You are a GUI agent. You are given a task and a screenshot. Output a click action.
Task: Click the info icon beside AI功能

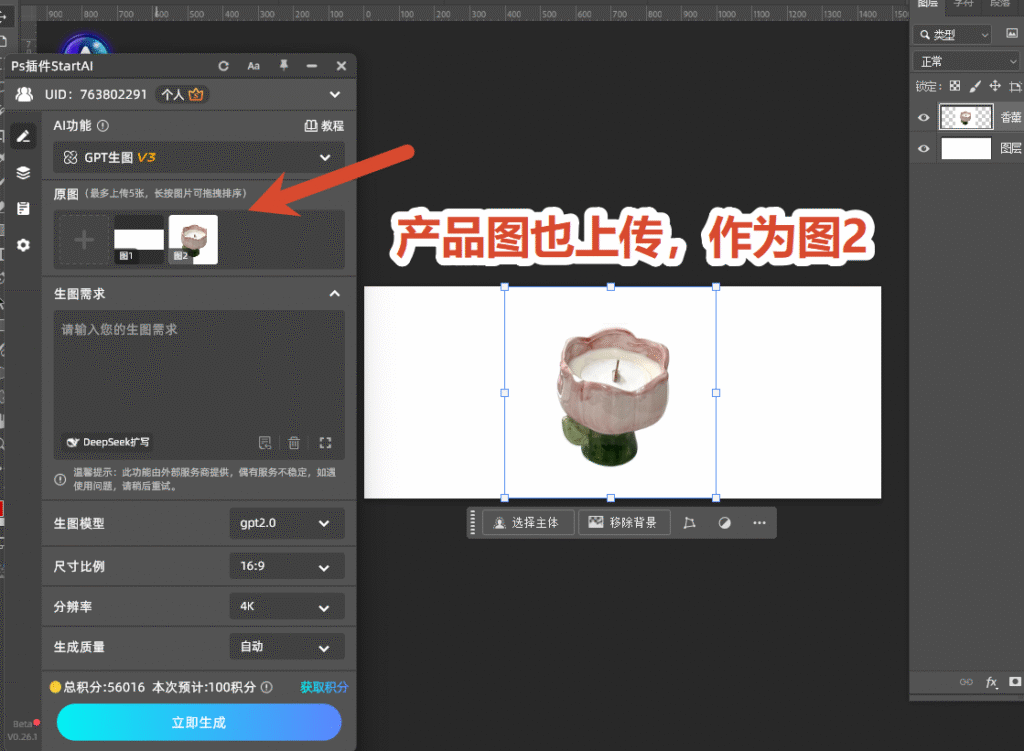[103, 125]
